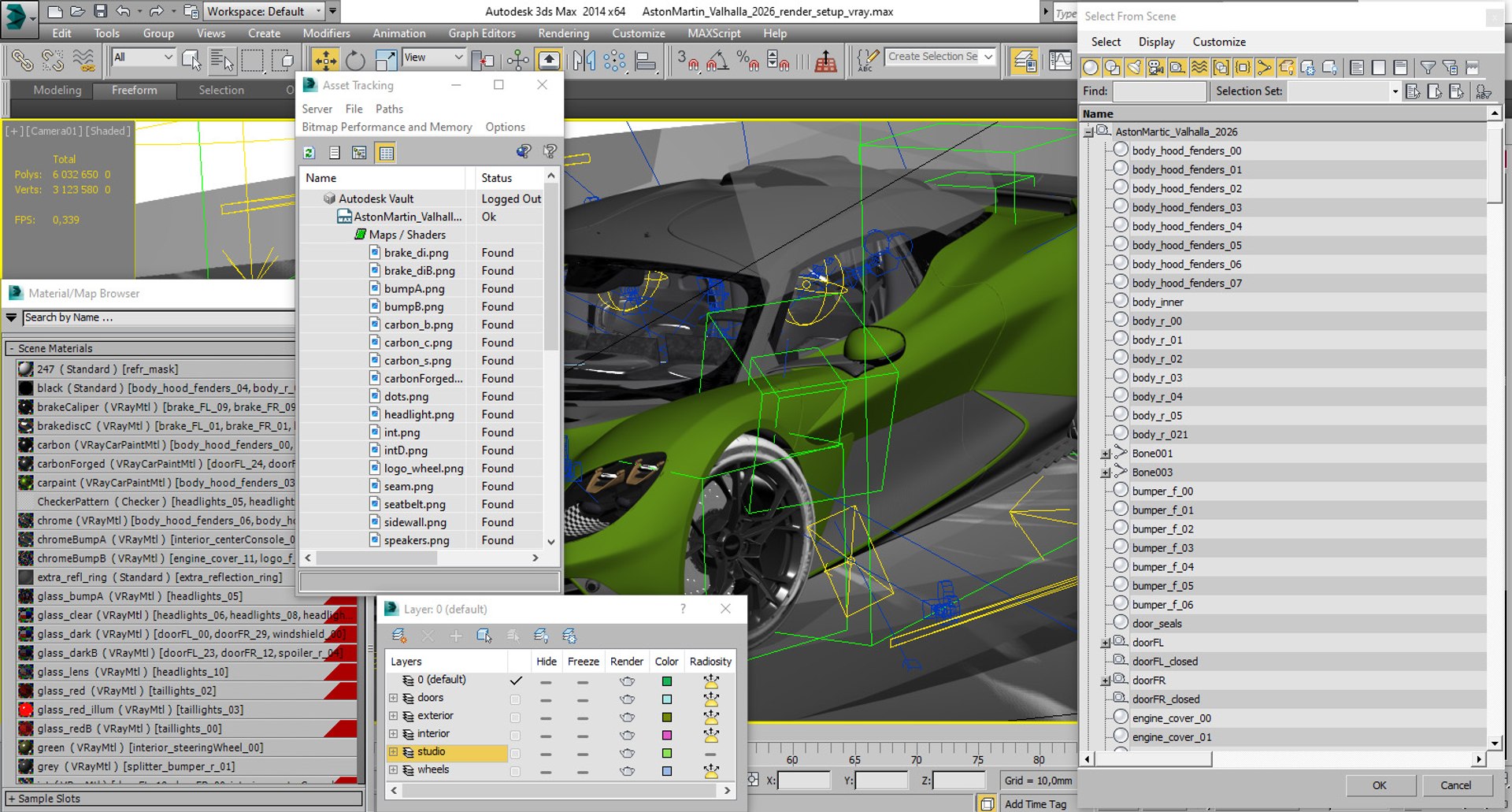Click the Align tool icon
Viewport: 1512px width, 812px height.
tap(645, 60)
